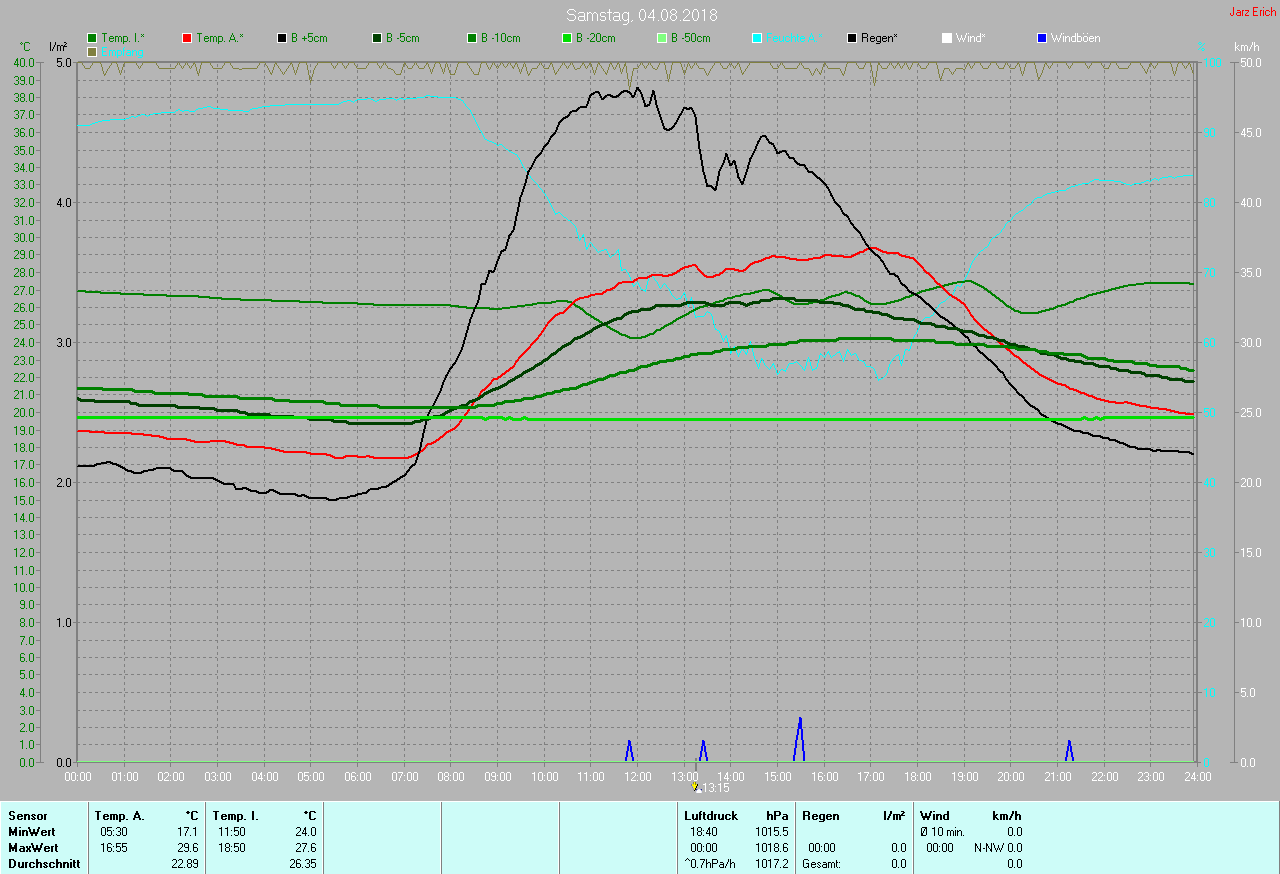Click the Luftdruck header in the stats table
The height and width of the screenshot is (874, 1280).
(x=710, y=816)
